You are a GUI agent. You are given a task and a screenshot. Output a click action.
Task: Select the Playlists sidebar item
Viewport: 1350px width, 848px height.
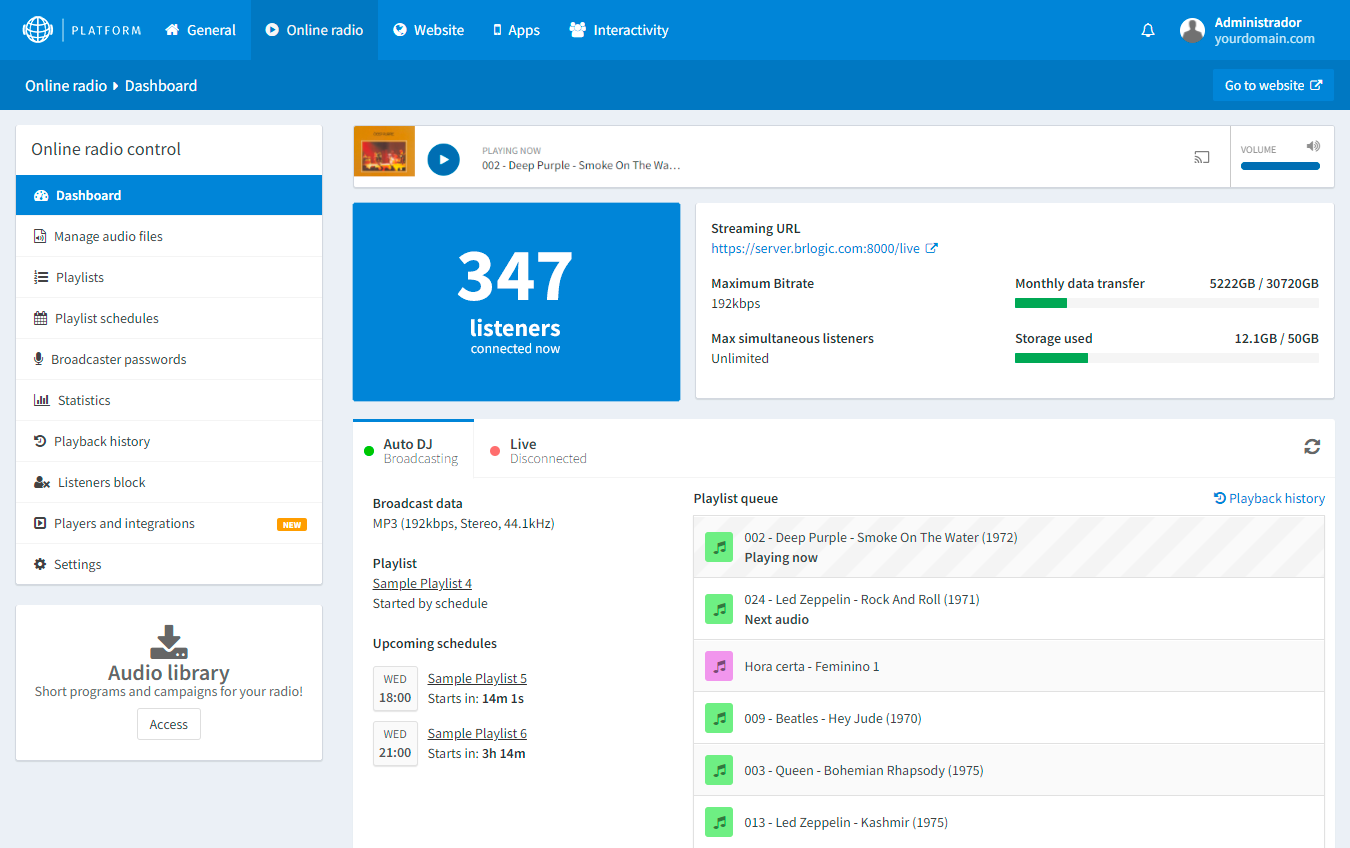coord(80,277)
